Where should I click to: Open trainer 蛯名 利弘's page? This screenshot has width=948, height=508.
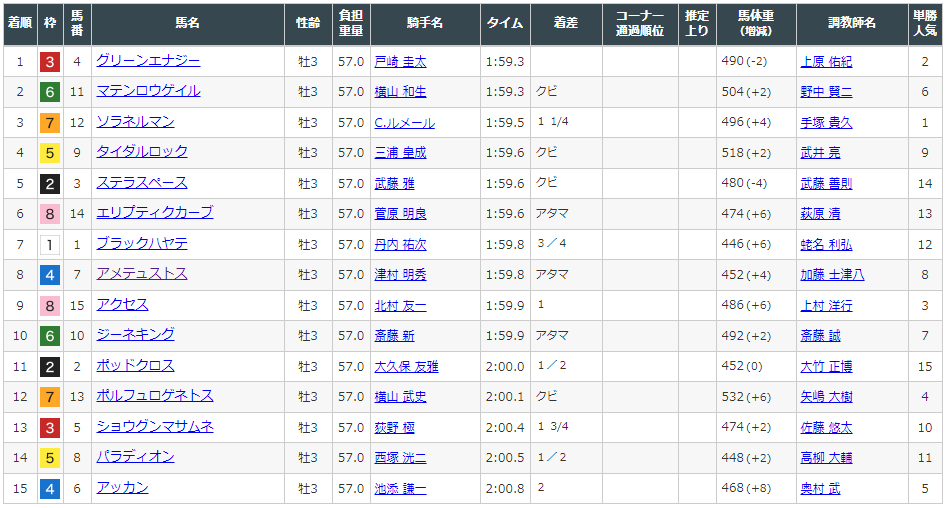[x=826, y=245]
